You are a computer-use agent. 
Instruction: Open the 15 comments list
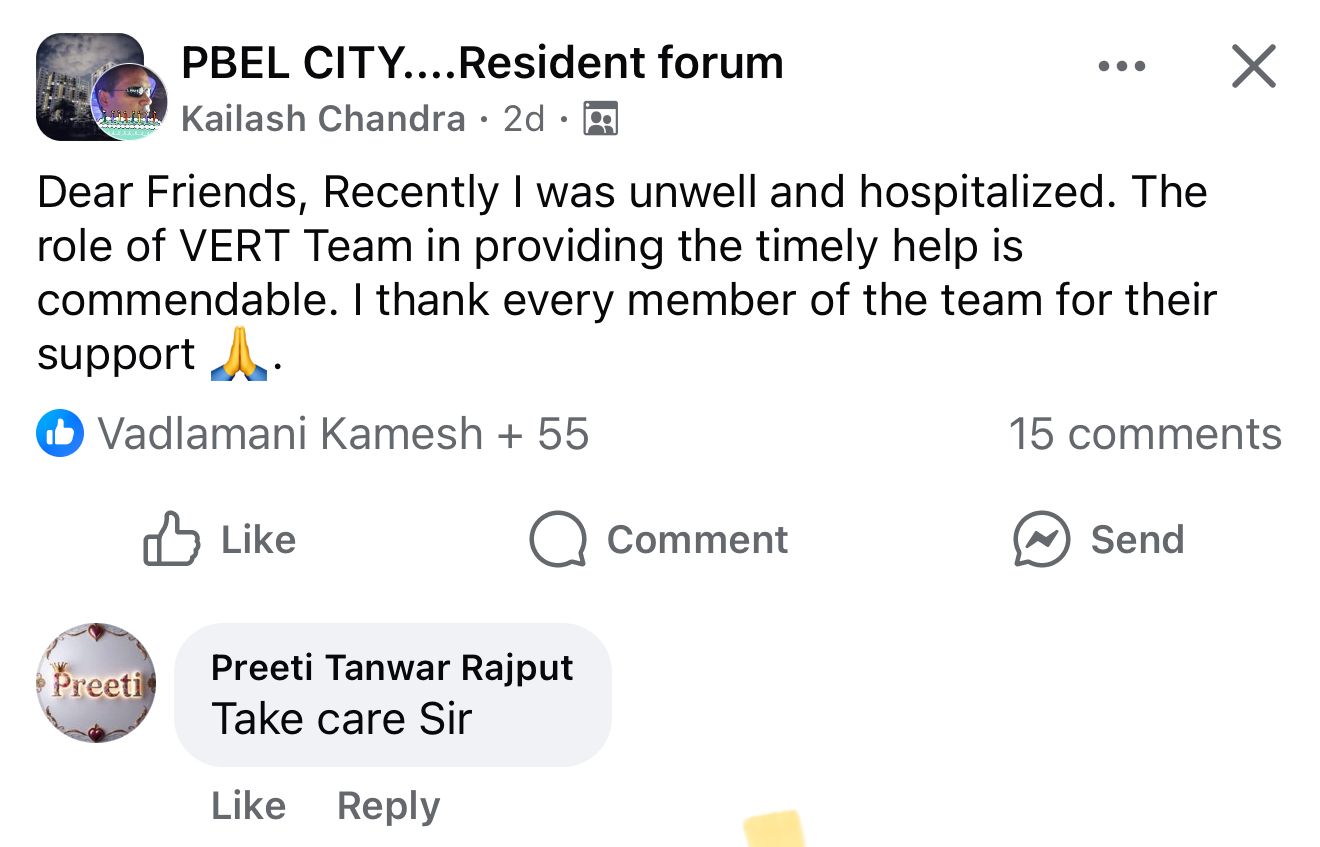coord(1144,434)
